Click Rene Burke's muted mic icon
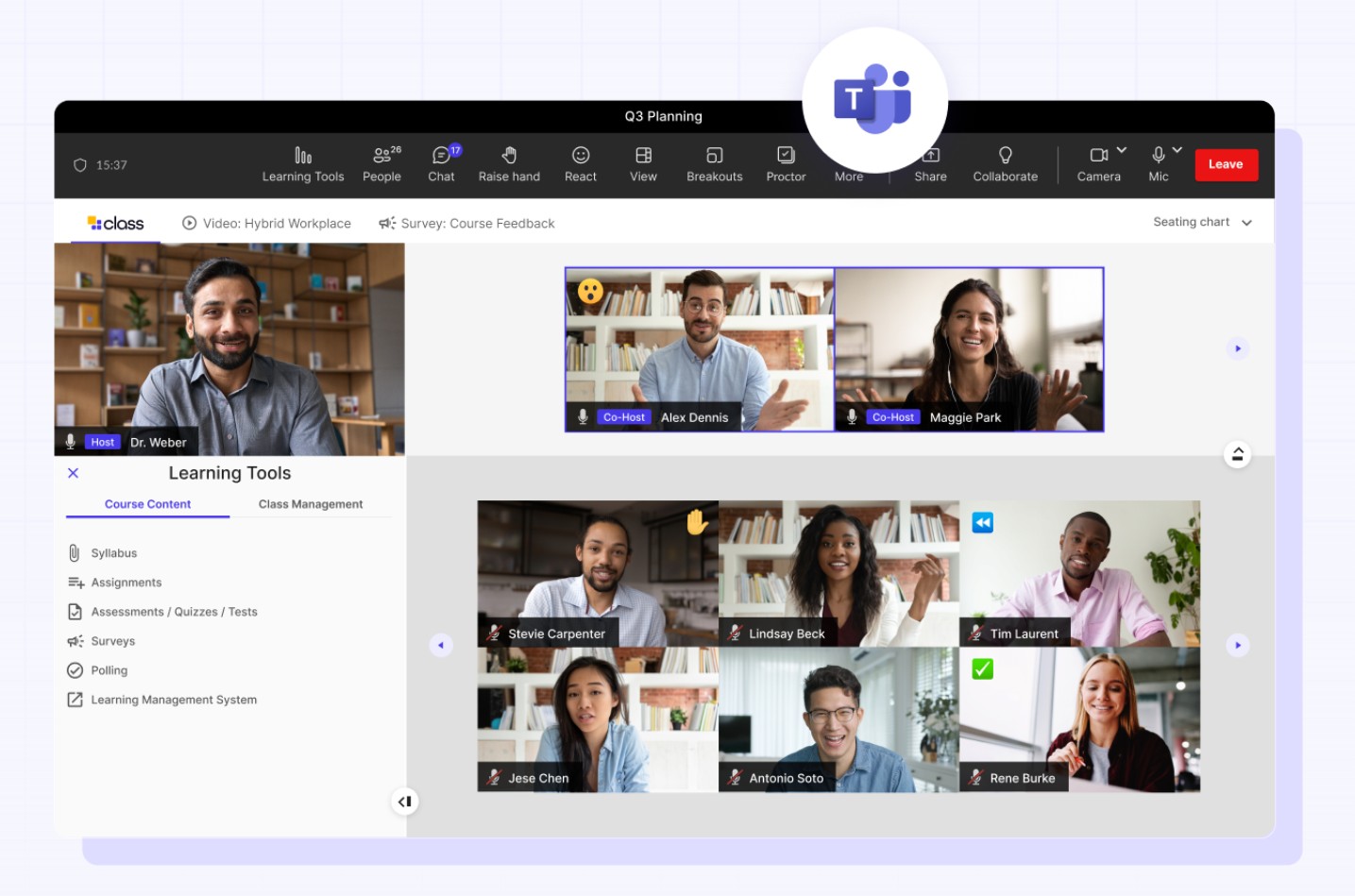Viewport: 1355px width, 896px height. (976, 778)
